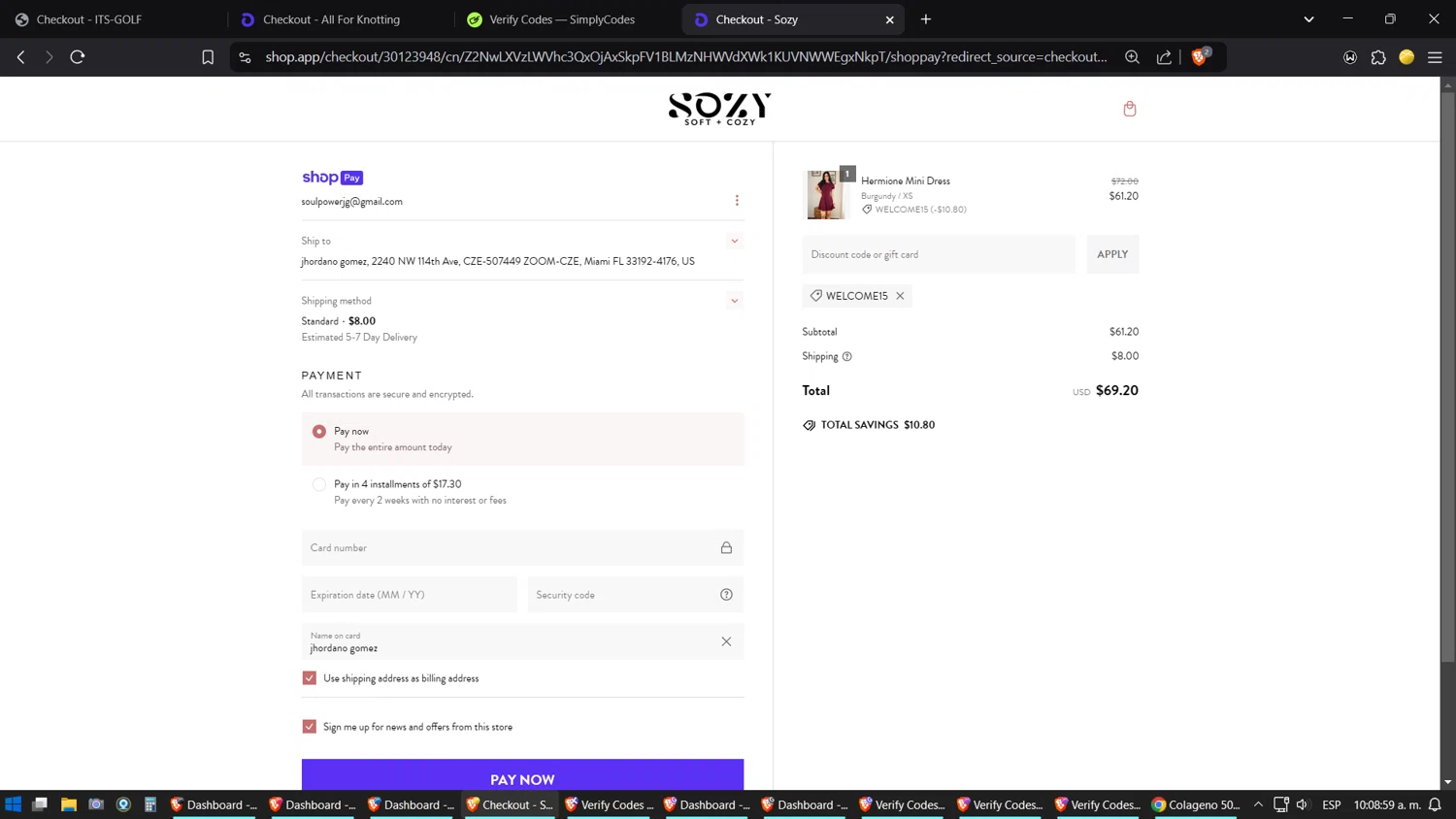Go back in browser history

pos(21,57)
